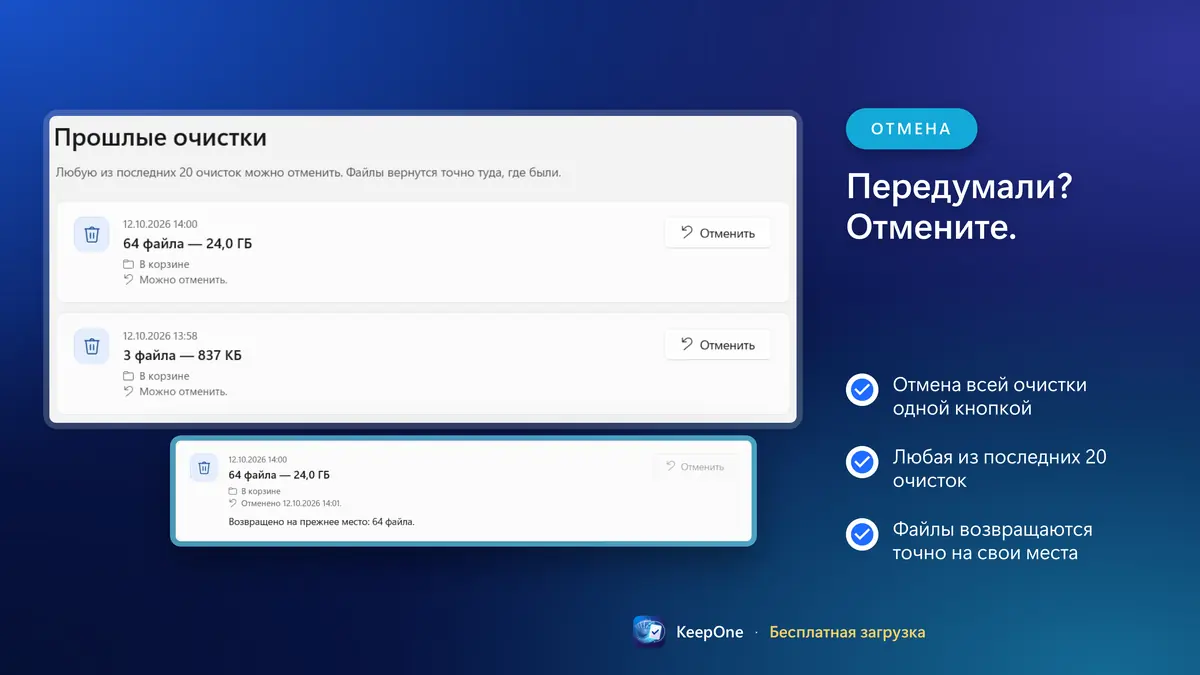The image size is (1200, 675).
Task: Click folder icon in the inset card
Action: (233, 491)
